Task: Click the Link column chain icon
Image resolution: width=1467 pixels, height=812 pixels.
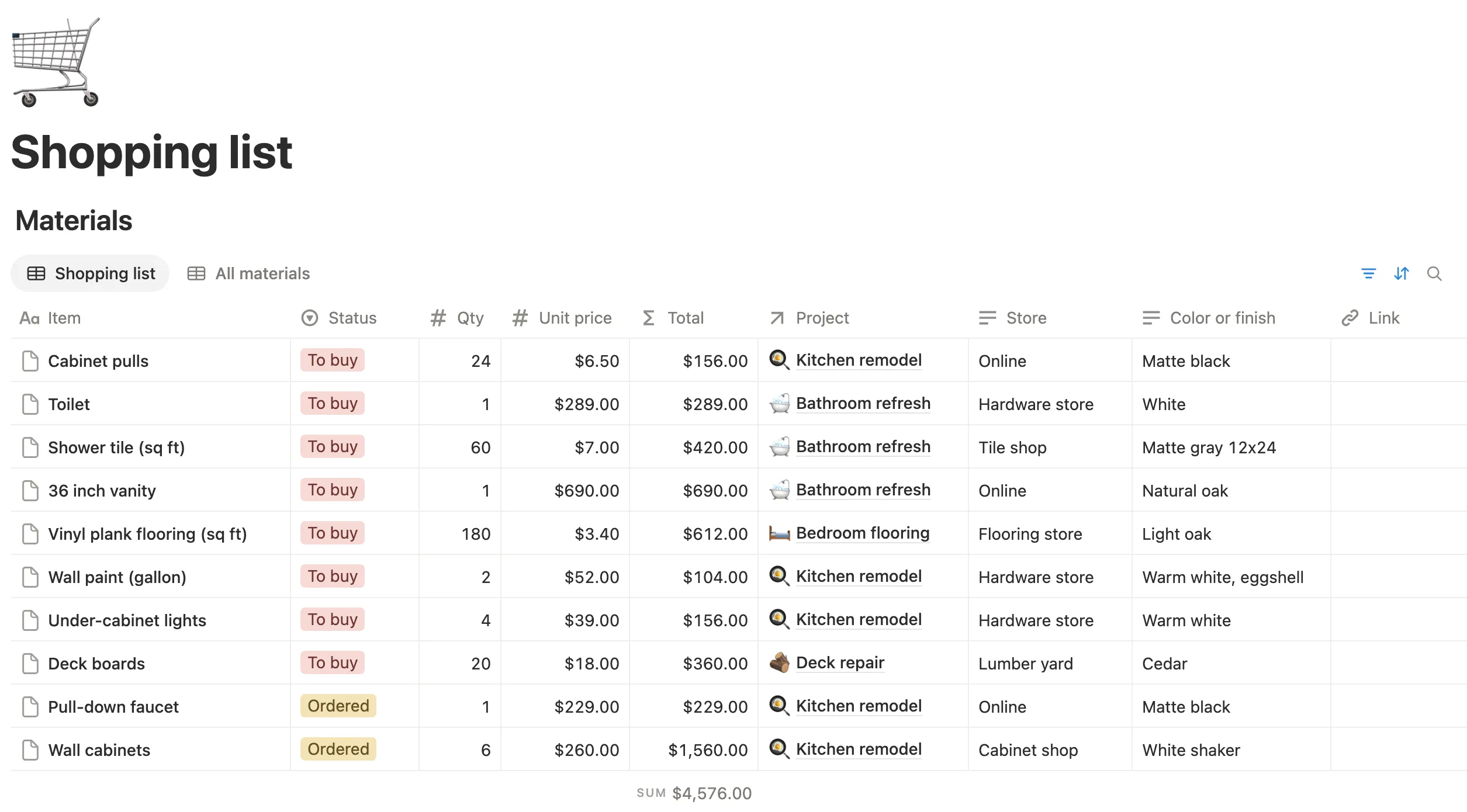Action: (x=1350, y=318)
